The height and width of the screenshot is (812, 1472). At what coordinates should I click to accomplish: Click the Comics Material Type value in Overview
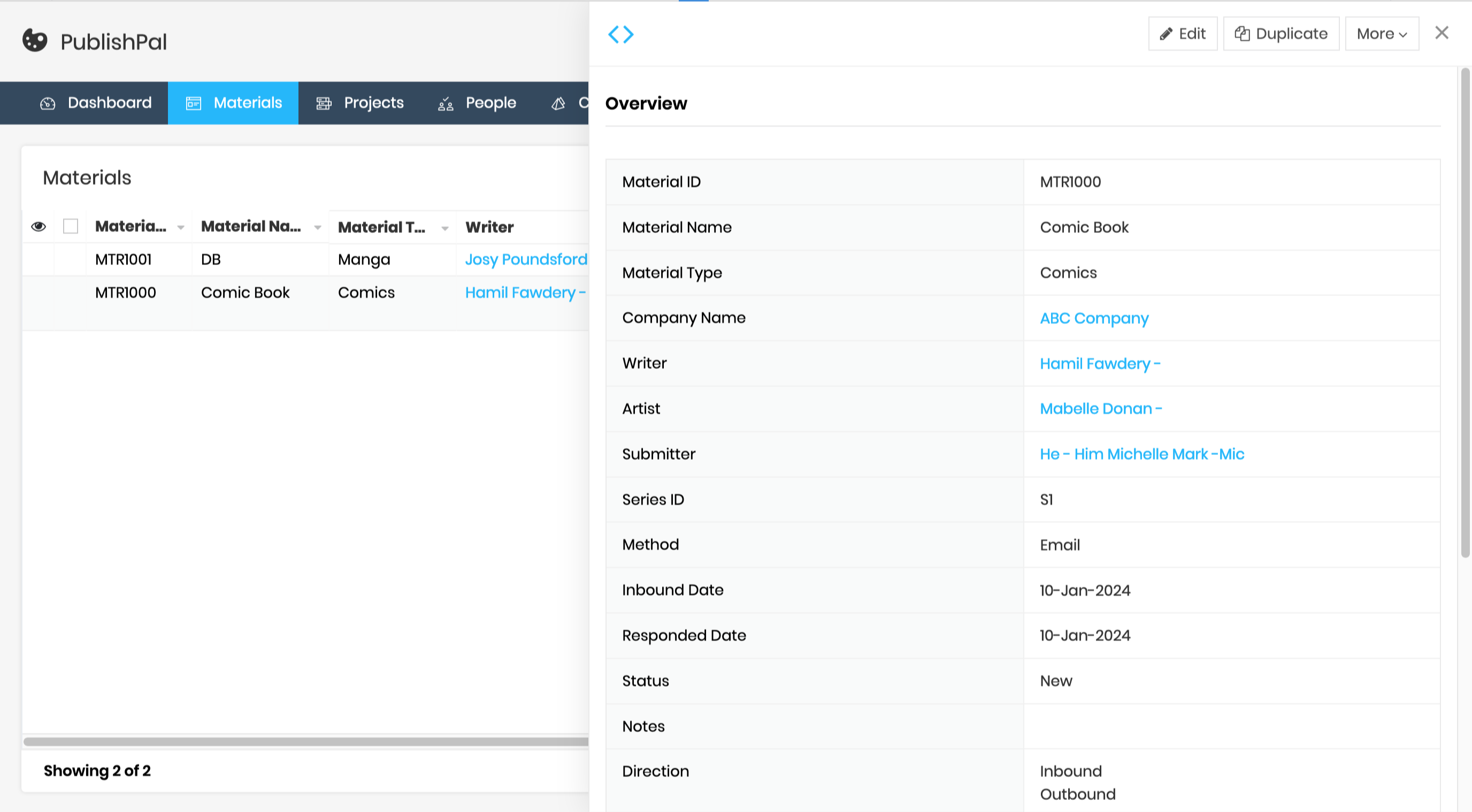click(x=1069, y=273)
